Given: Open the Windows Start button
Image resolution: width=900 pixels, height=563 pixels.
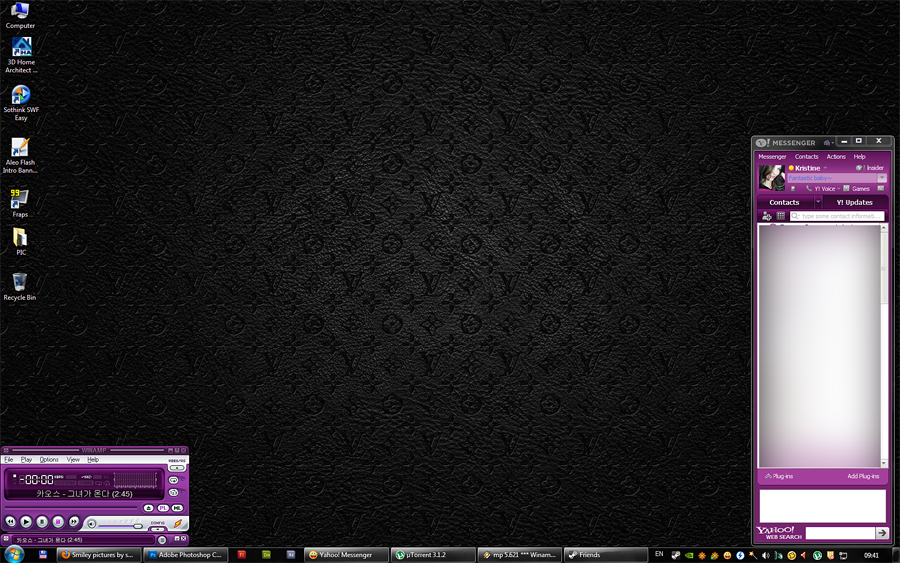Looking at the screenshot, I should [14, 554].
